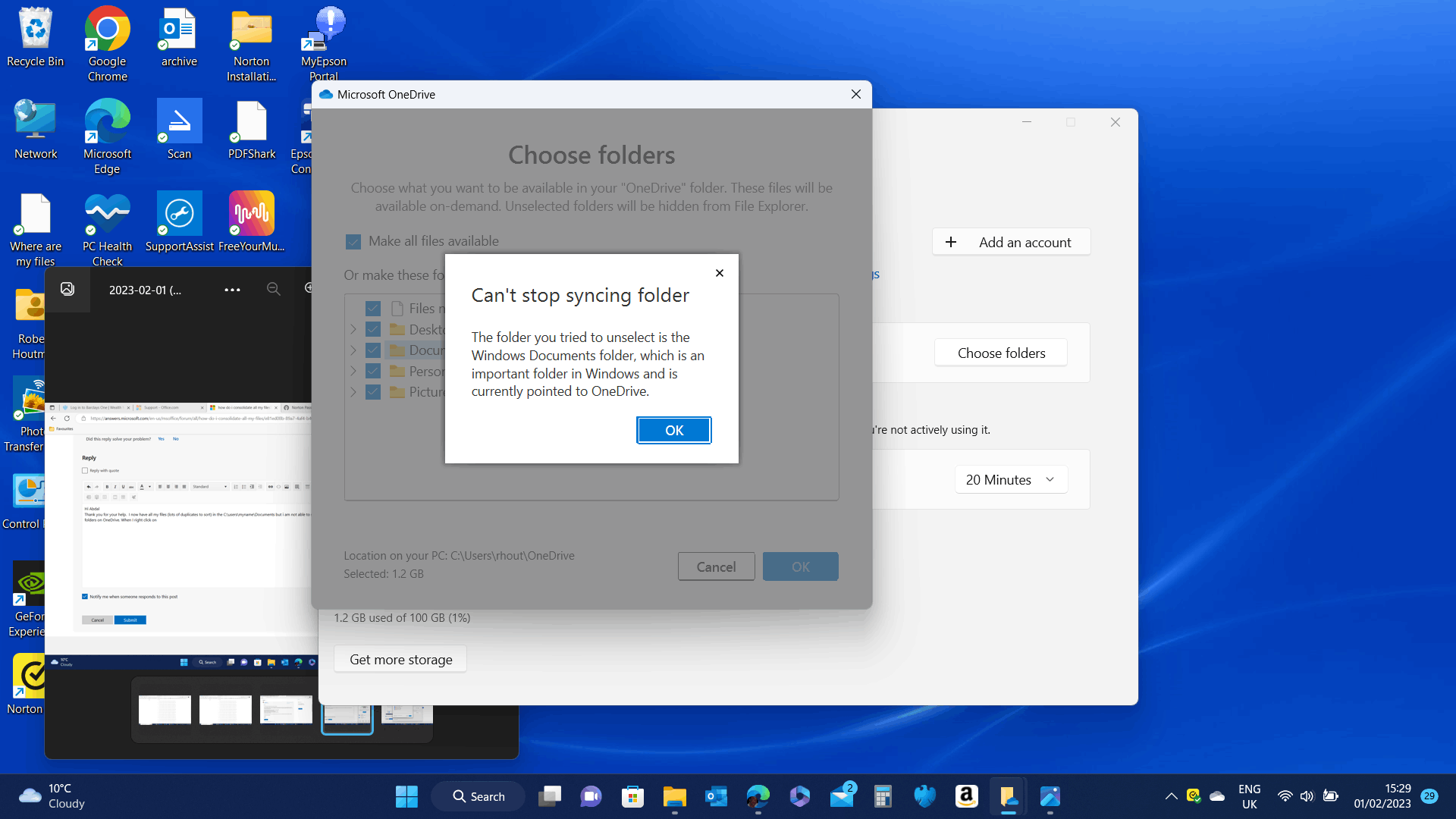Click the Windows Start button
The width and height of the screenshot is (1456, 819).
pos(406,796)
